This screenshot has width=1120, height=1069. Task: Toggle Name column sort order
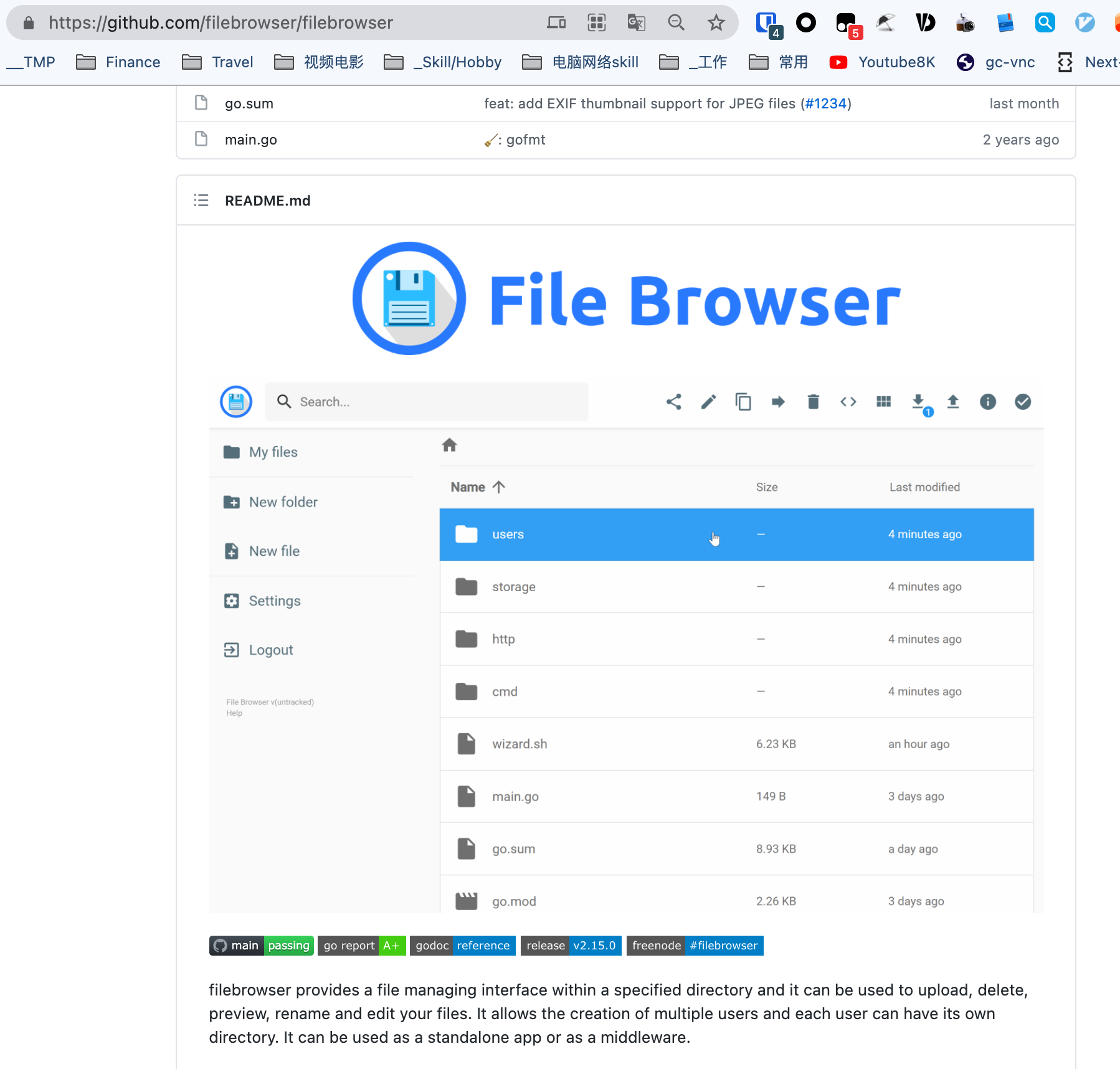477,487
